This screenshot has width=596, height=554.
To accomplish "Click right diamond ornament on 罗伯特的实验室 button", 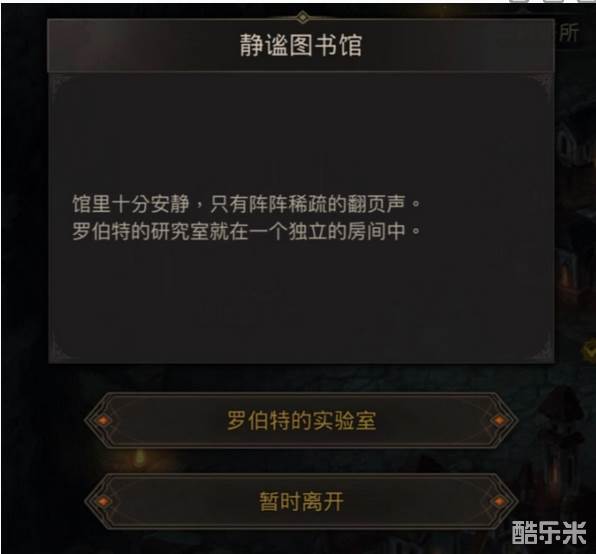I will 499,420.
